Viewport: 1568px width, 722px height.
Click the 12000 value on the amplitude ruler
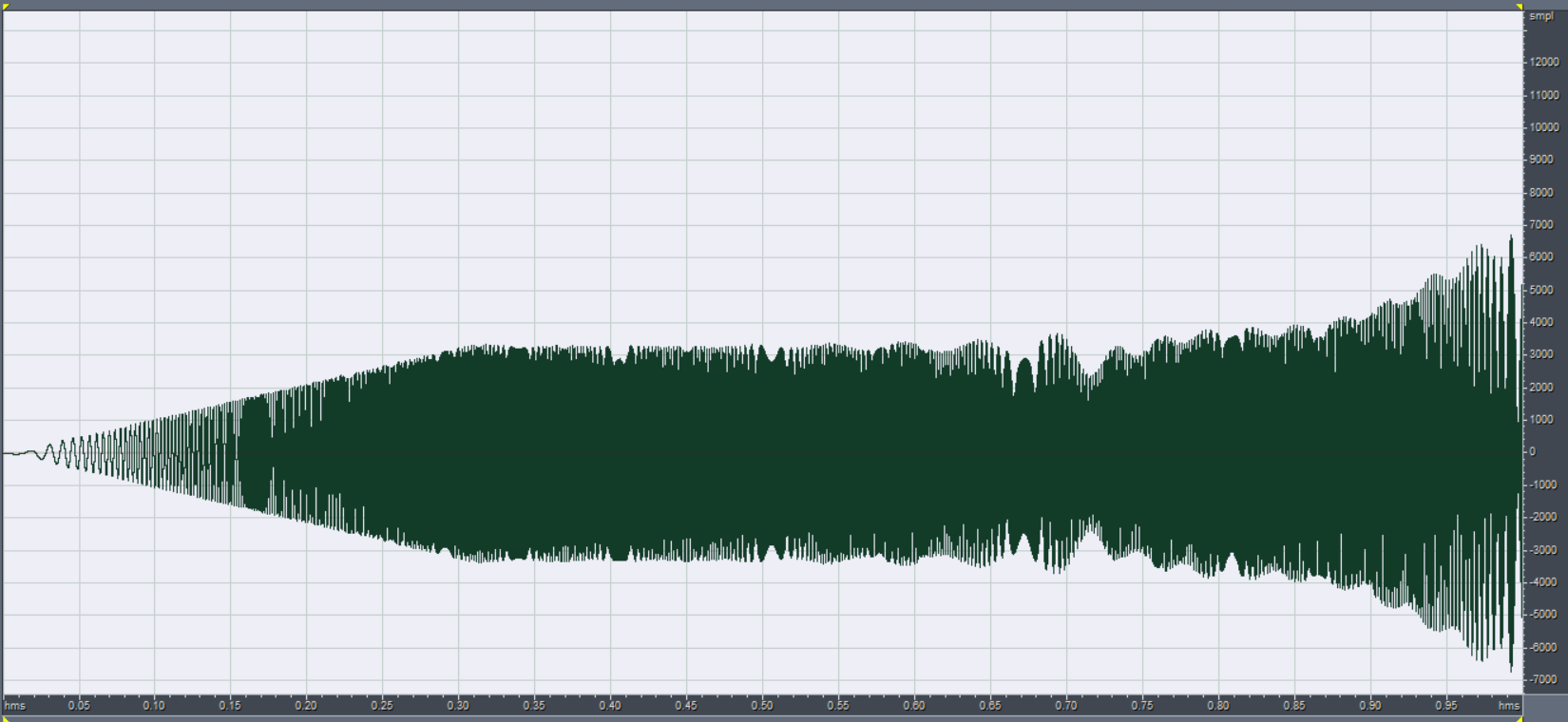point(1544,62)
